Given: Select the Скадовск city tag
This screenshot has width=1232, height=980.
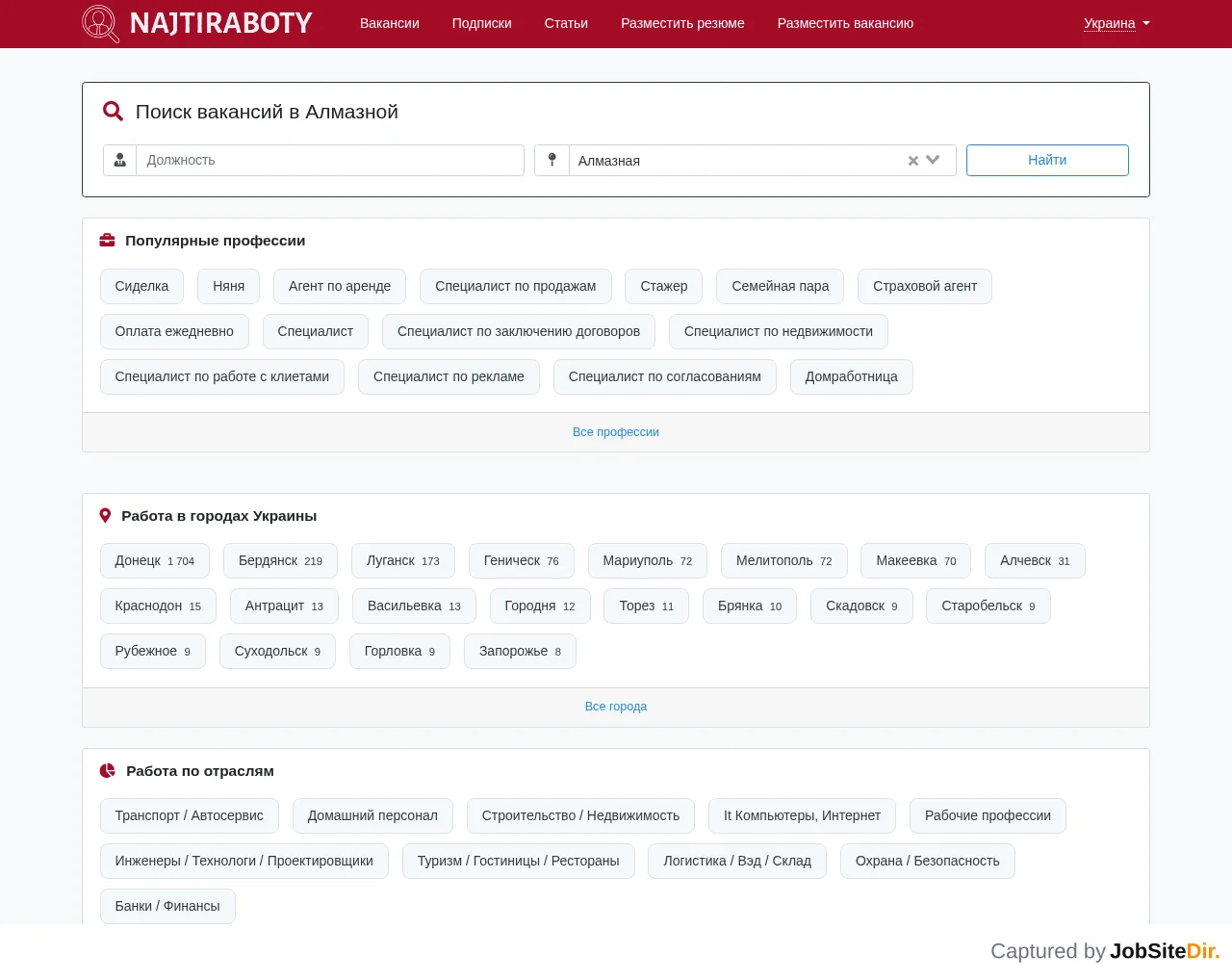Looking at the screenshot, I should pyautogui.click(x=861, y=606).
